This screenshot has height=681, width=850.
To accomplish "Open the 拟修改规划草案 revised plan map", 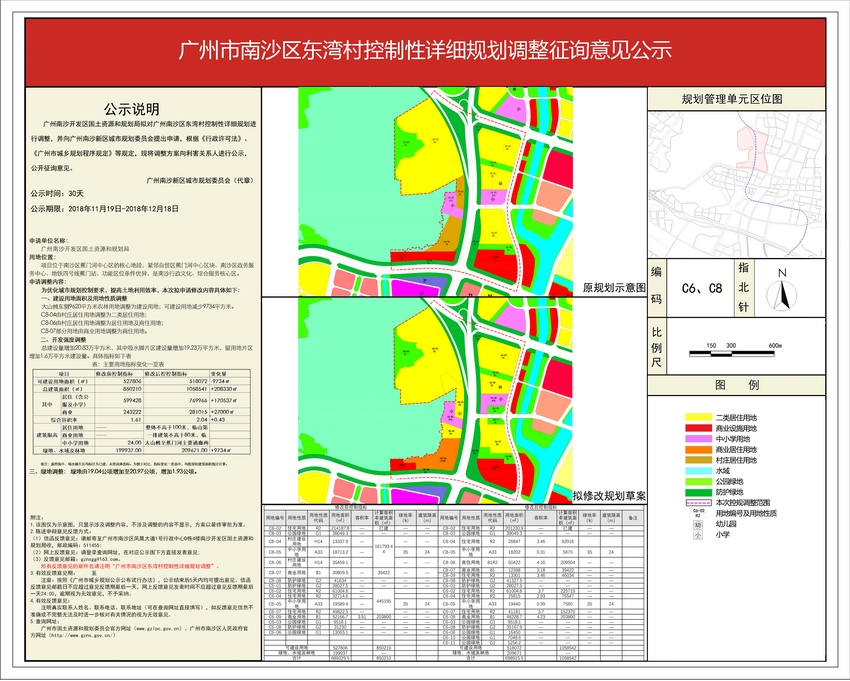I will pos(435,401).
